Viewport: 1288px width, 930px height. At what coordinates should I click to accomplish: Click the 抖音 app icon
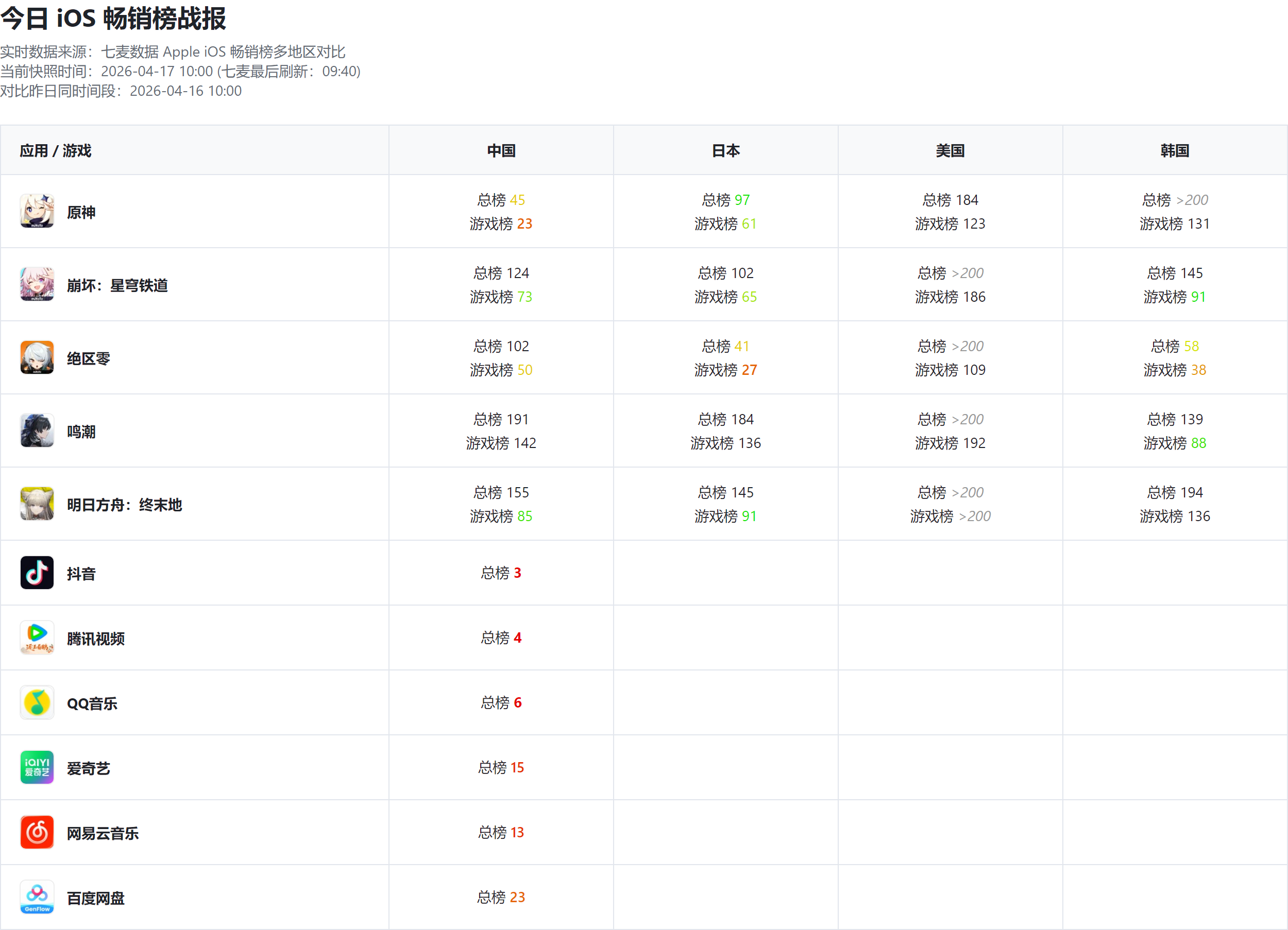37,573
